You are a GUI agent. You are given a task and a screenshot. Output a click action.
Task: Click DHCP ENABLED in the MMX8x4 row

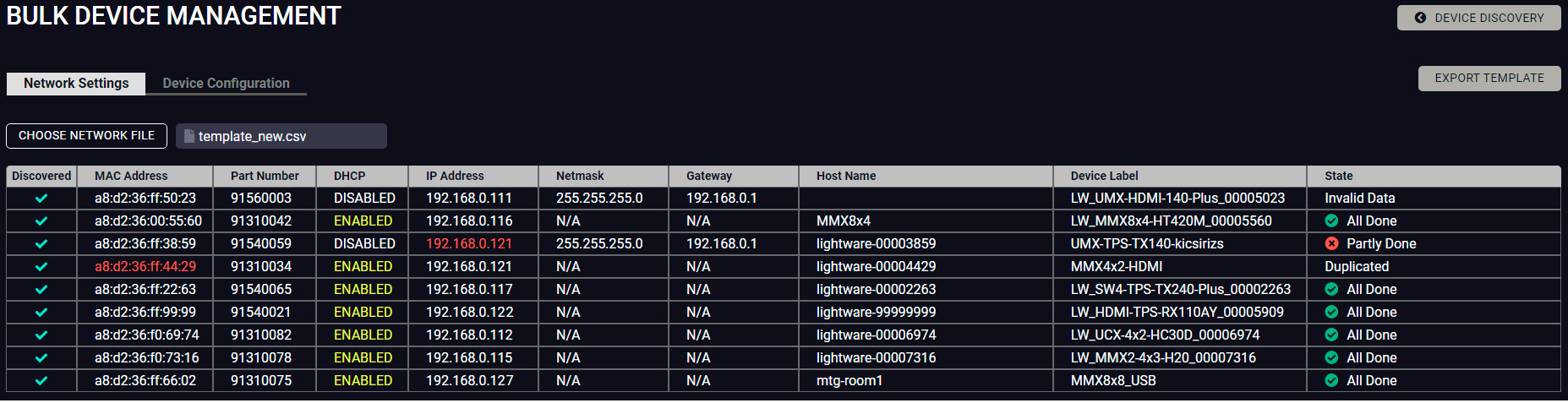point(363,221)
